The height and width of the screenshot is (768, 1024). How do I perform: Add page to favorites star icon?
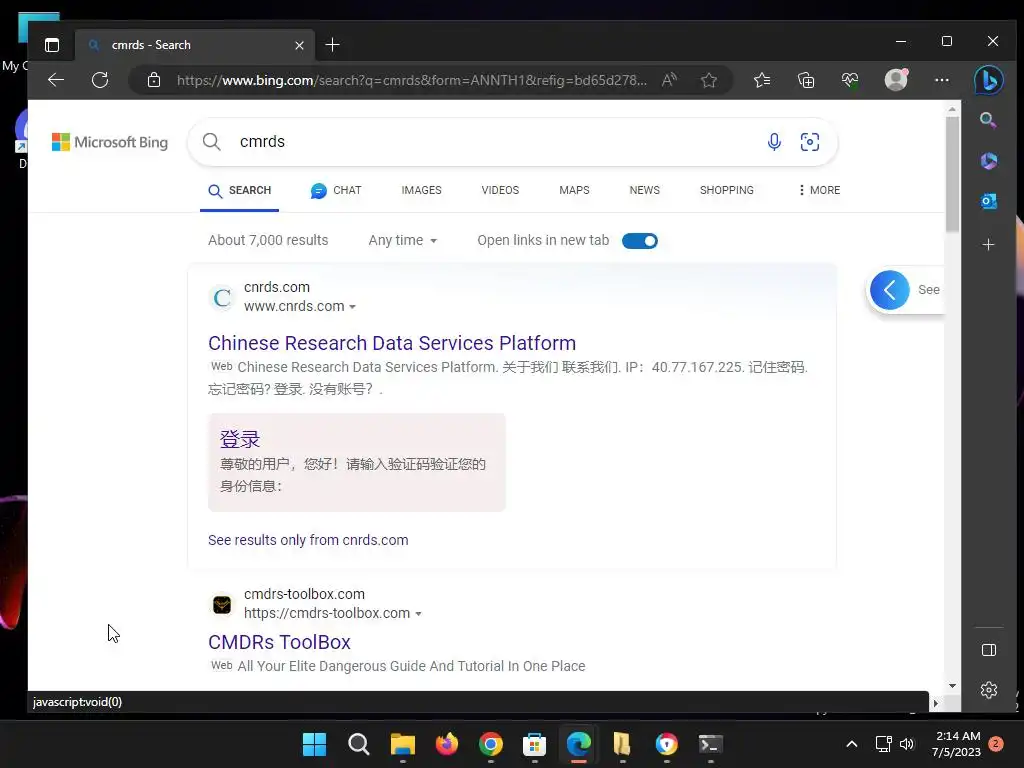click(x=709, y=80)
